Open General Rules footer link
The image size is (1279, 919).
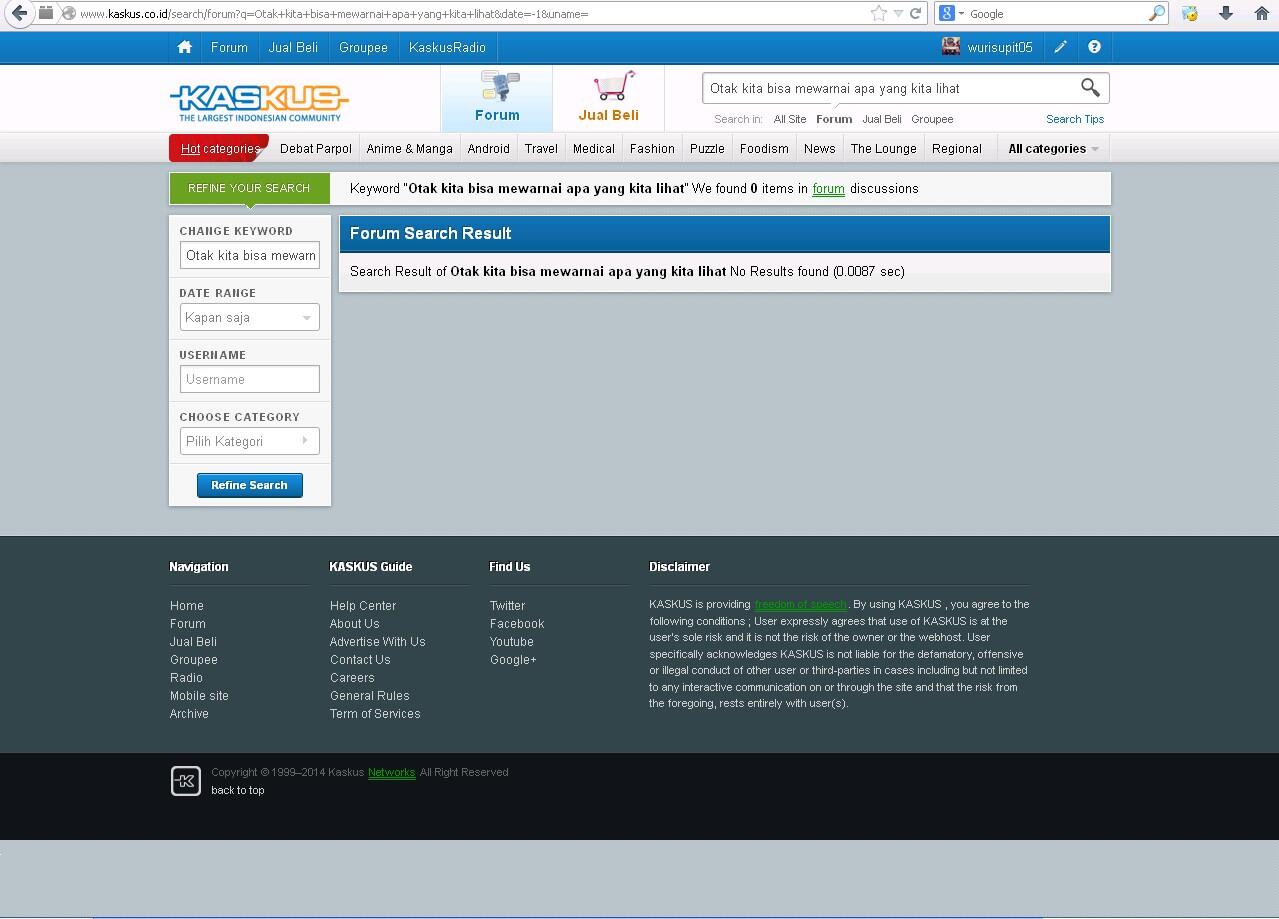369,695
